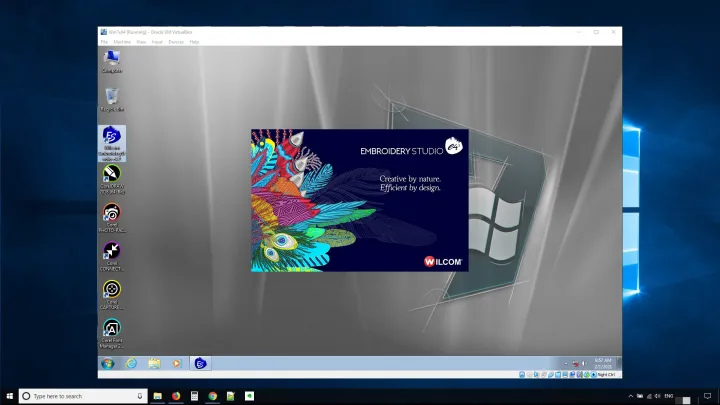Select the CorelDRAW desktop shortcut
The height and width of the screenshot is (405, 720).
(x=112, y=176)
